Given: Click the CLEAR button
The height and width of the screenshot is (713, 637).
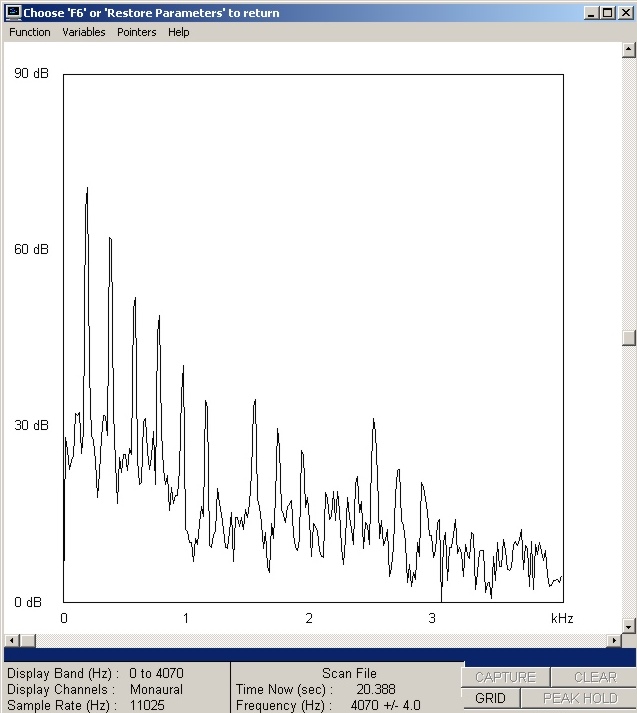Looking at the screenshot, I should [x=595, y=677].
